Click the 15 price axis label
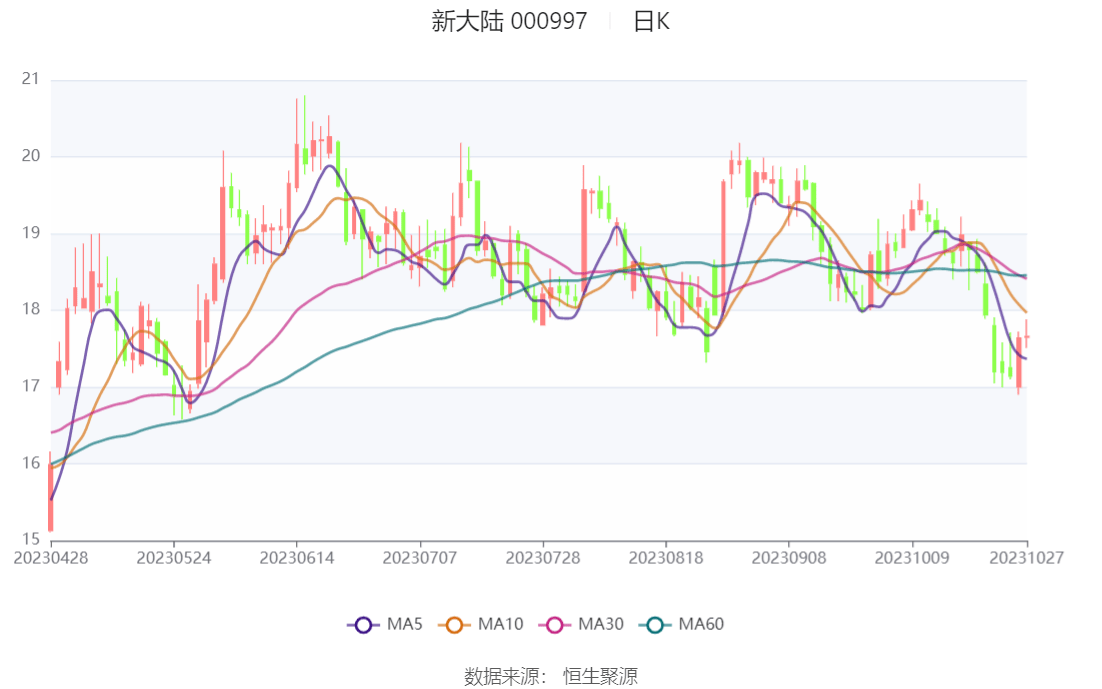The height and width of the screenshot is (689, 1102). pos(30,540)
